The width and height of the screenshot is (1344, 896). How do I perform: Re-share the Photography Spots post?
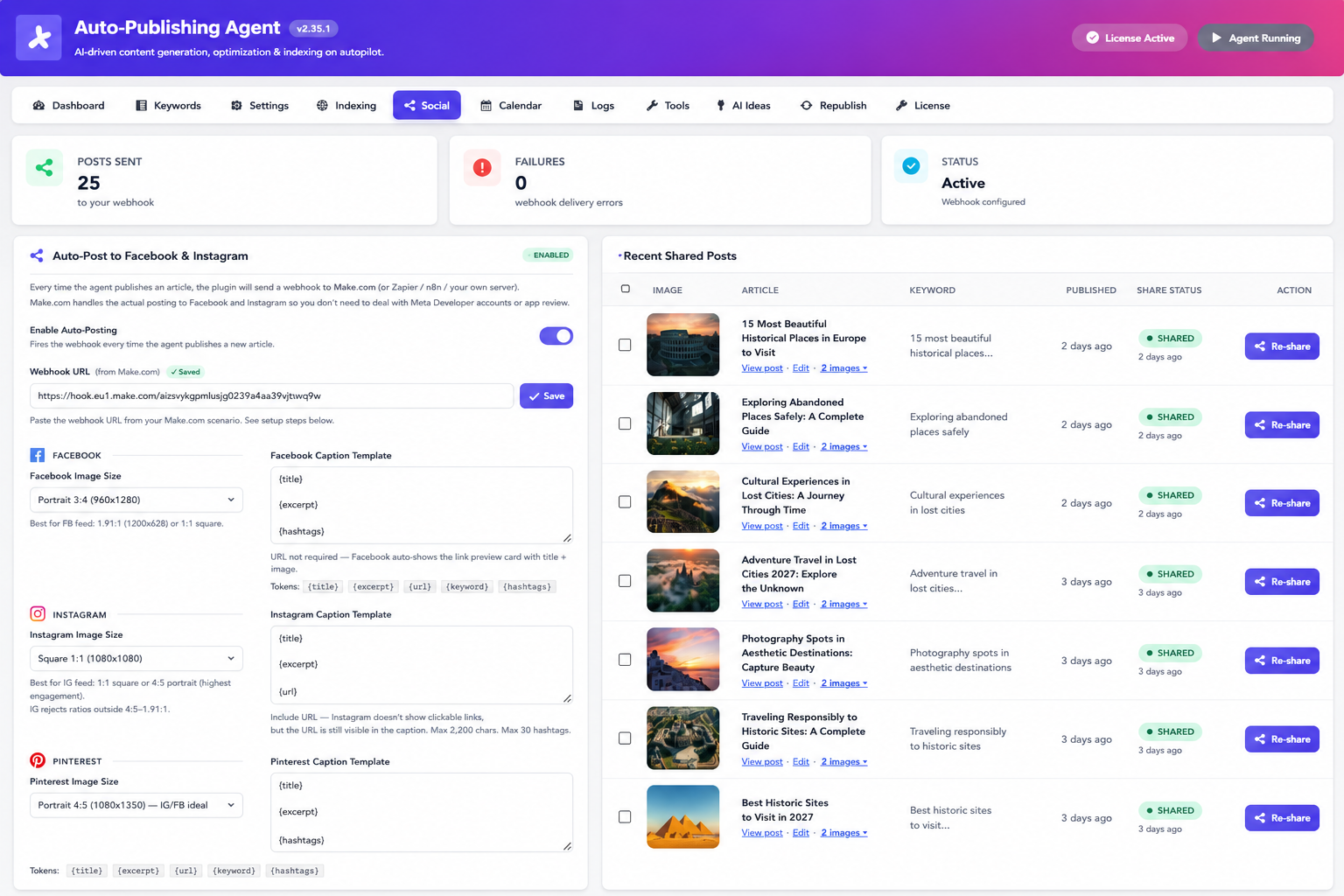pyautogui.click(x=1282, y=661)
